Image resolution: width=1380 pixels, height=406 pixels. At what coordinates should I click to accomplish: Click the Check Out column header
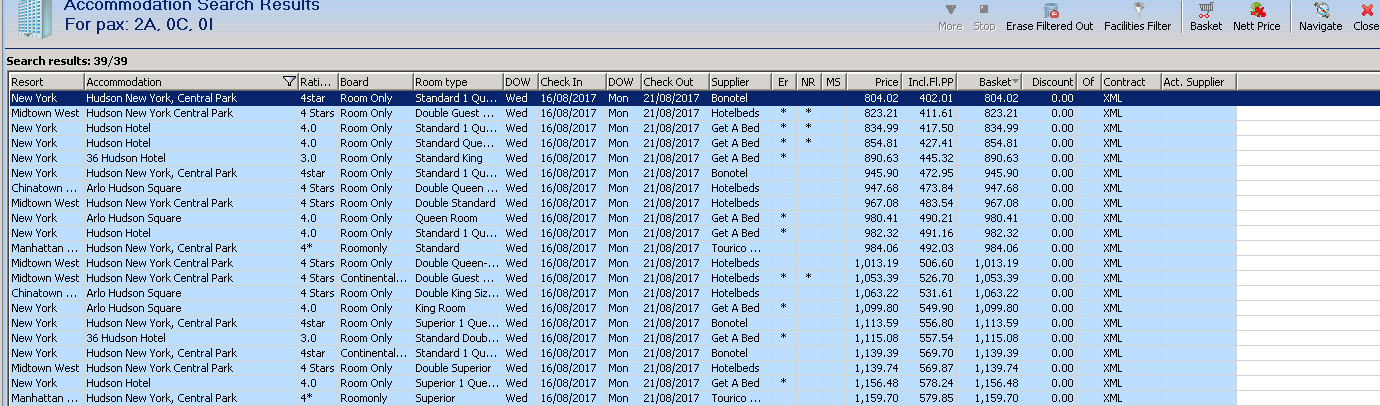pos(675,82)
